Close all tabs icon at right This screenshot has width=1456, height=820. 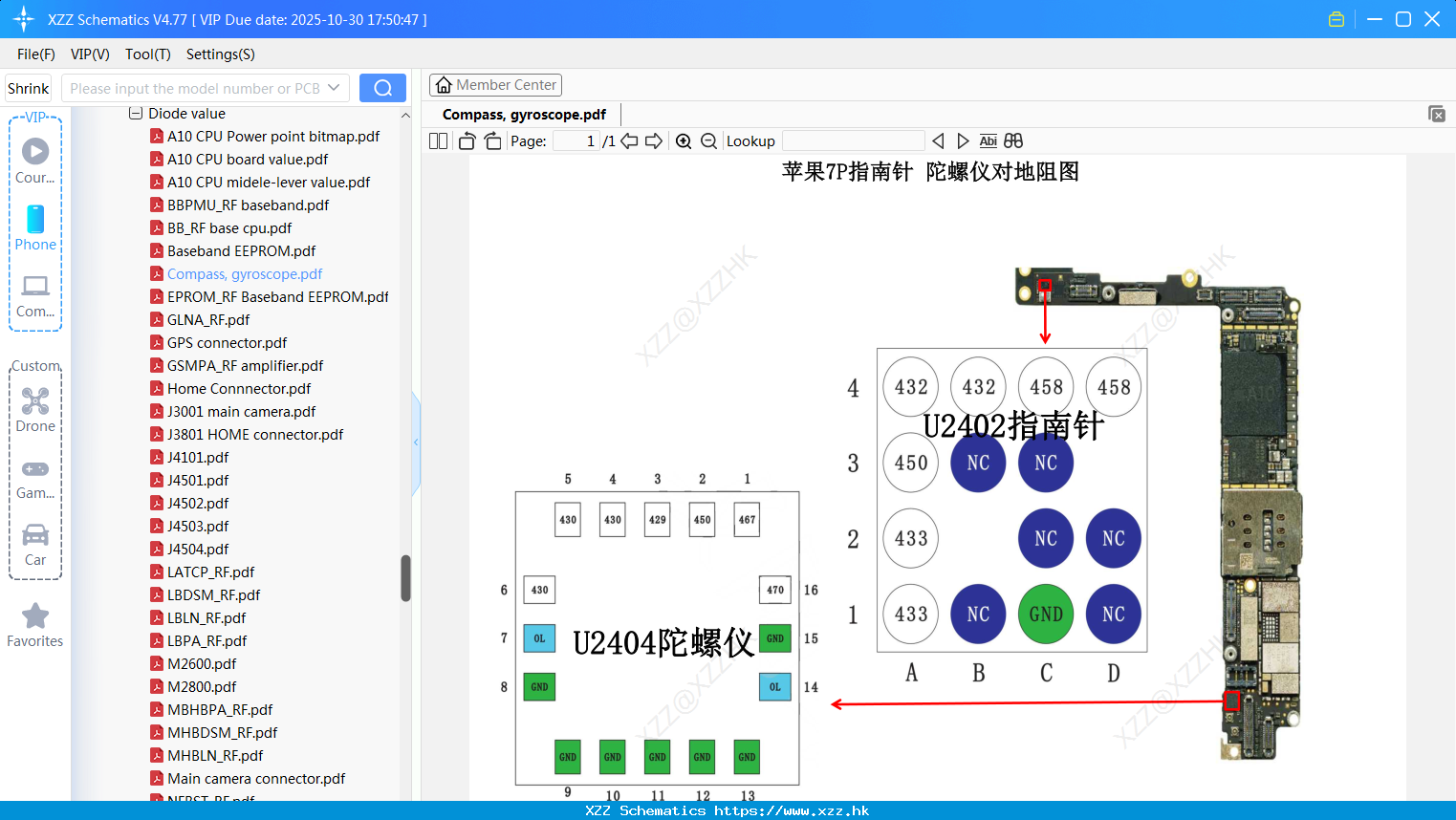(1436, 114)
